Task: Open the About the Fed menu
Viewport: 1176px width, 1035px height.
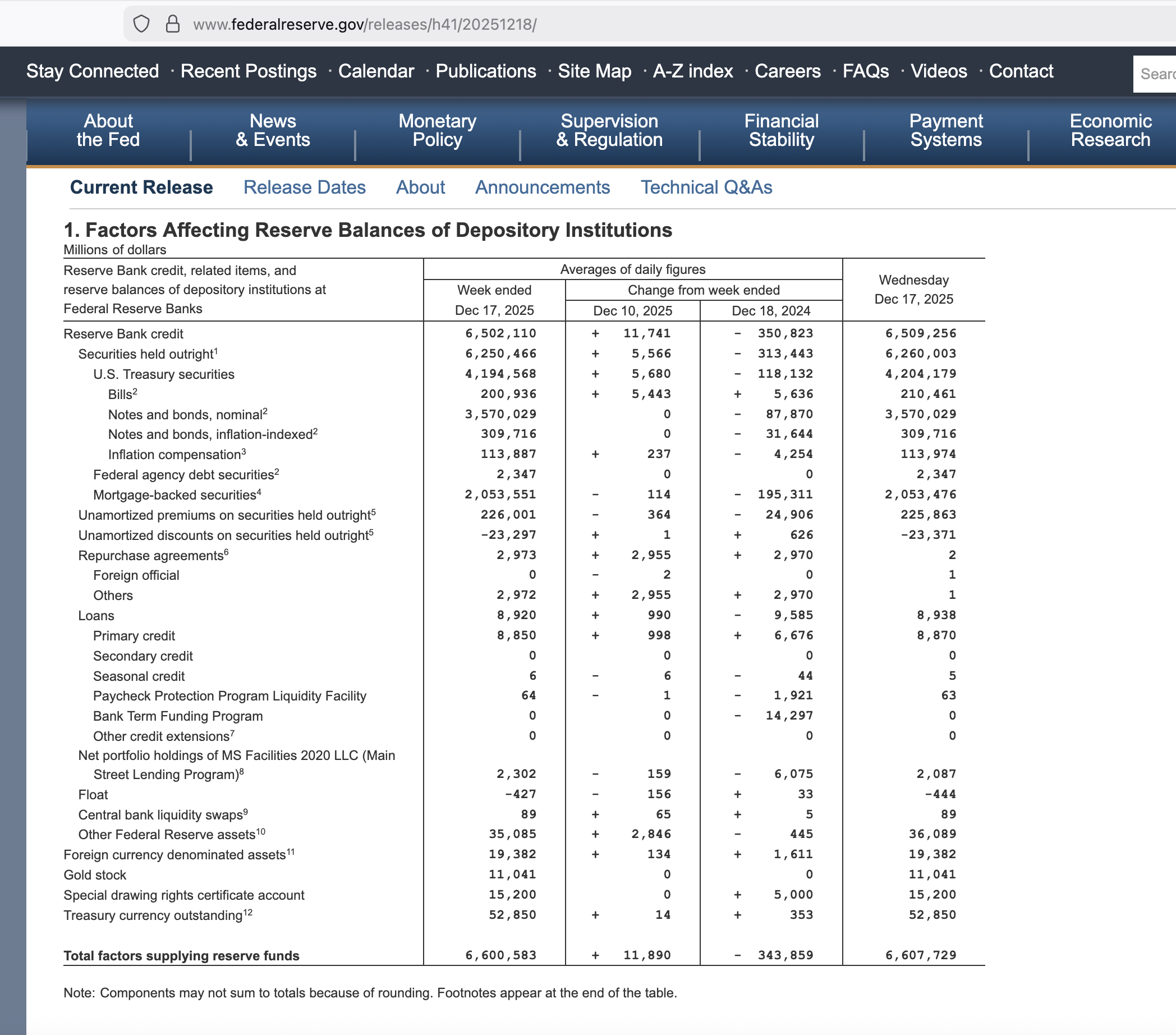Action: (108, 130)
